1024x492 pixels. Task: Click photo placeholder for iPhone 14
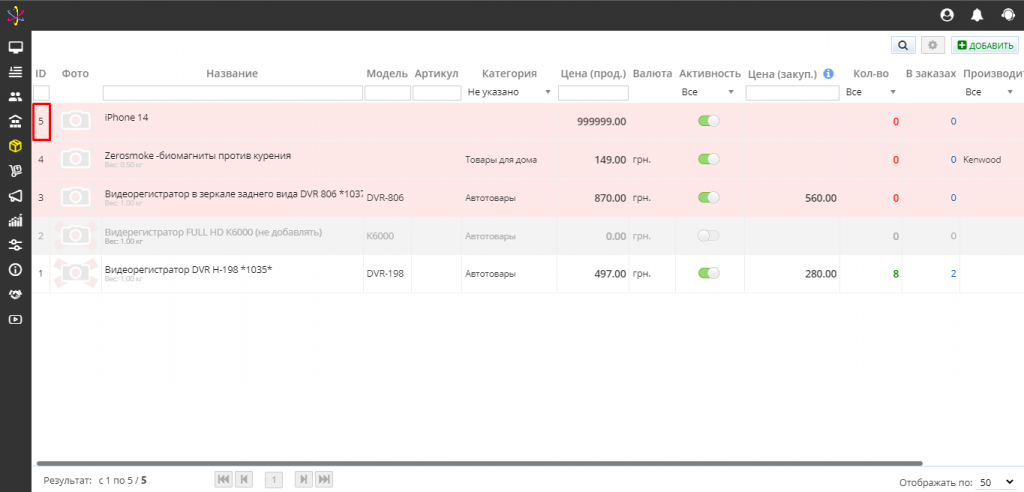click(76, 121)
